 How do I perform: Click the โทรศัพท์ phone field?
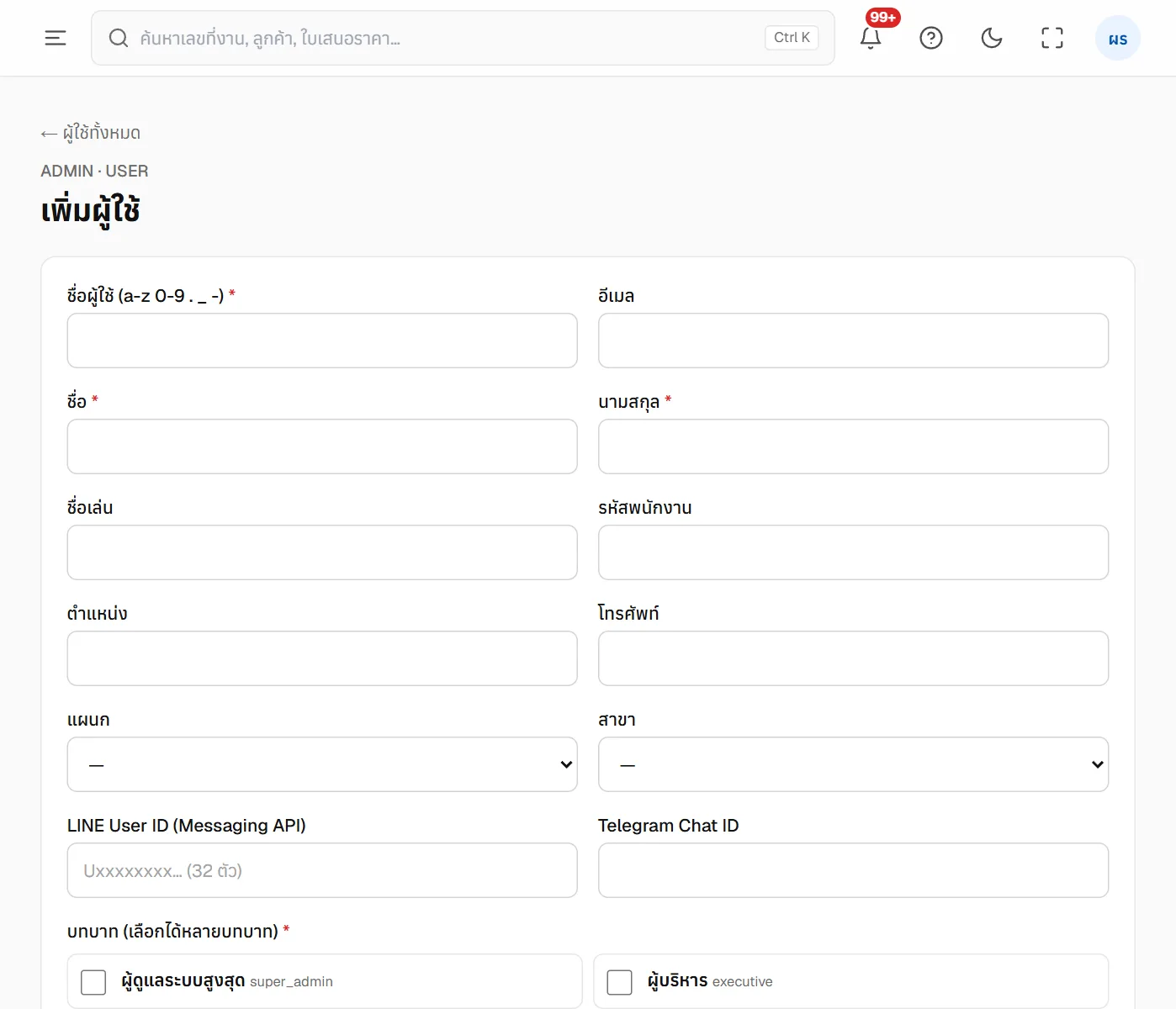[853, 658]
